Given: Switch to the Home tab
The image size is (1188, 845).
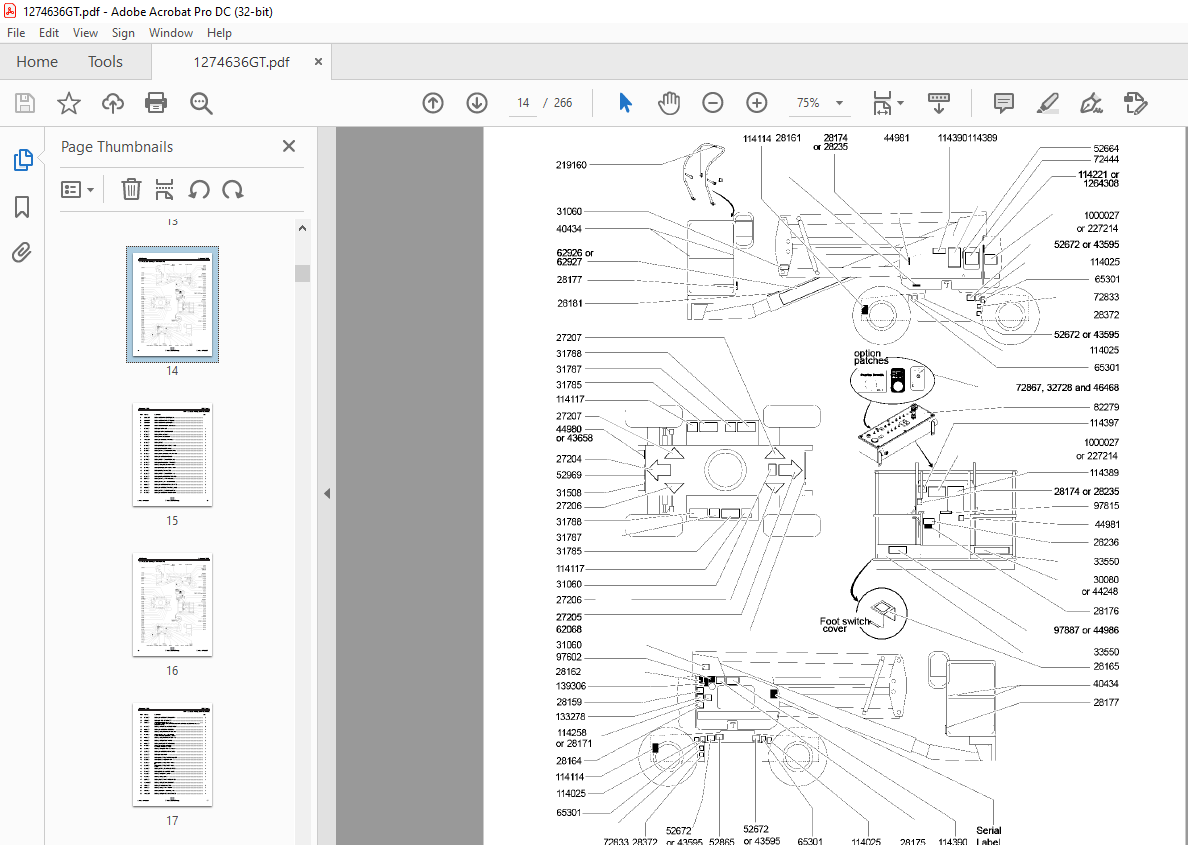Looking at the screenshot, I should pyautogui.click(x=37, y=61).
